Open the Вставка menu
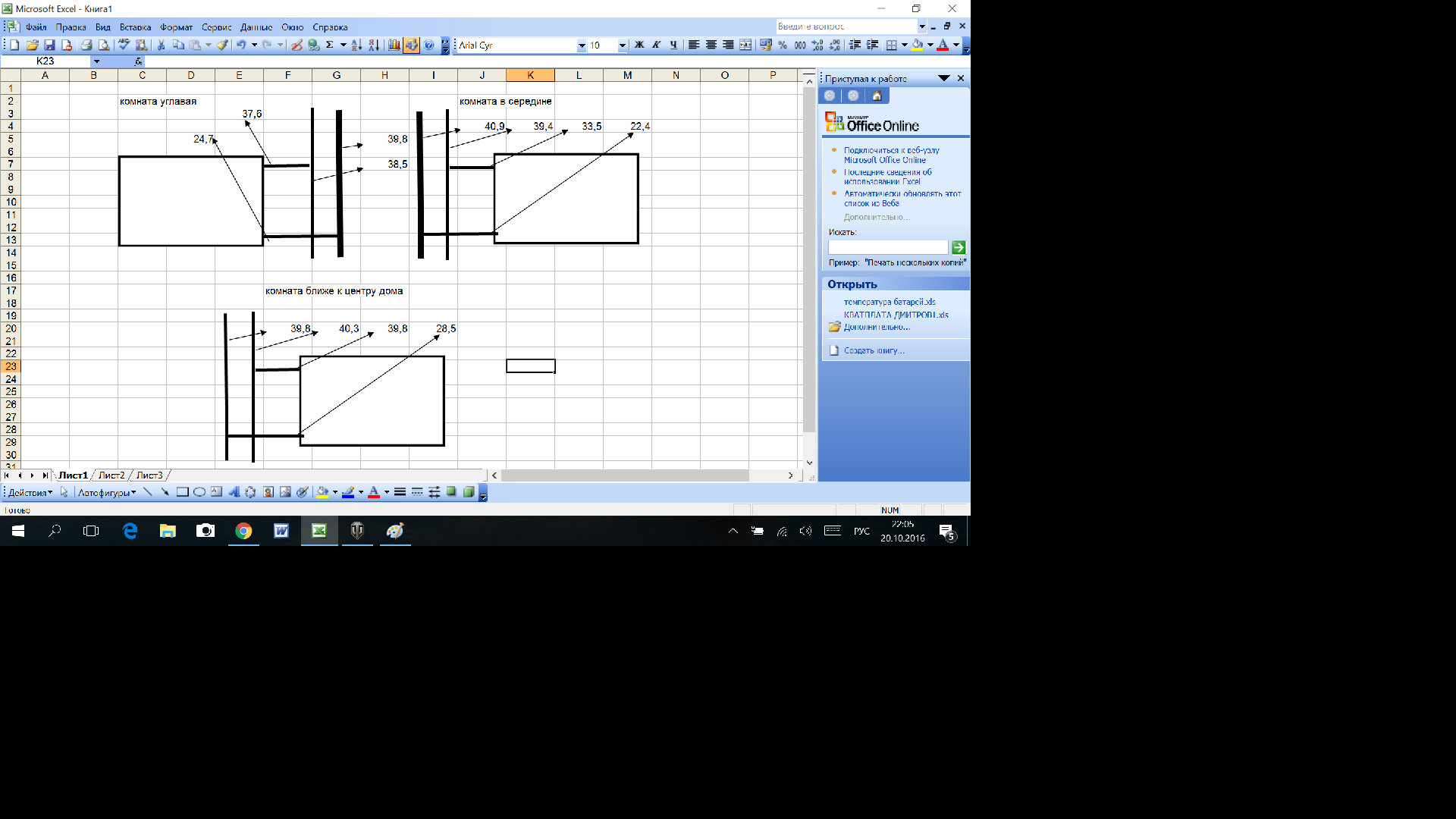Viewport: 1456px width, 819px height. coord(135,27)
